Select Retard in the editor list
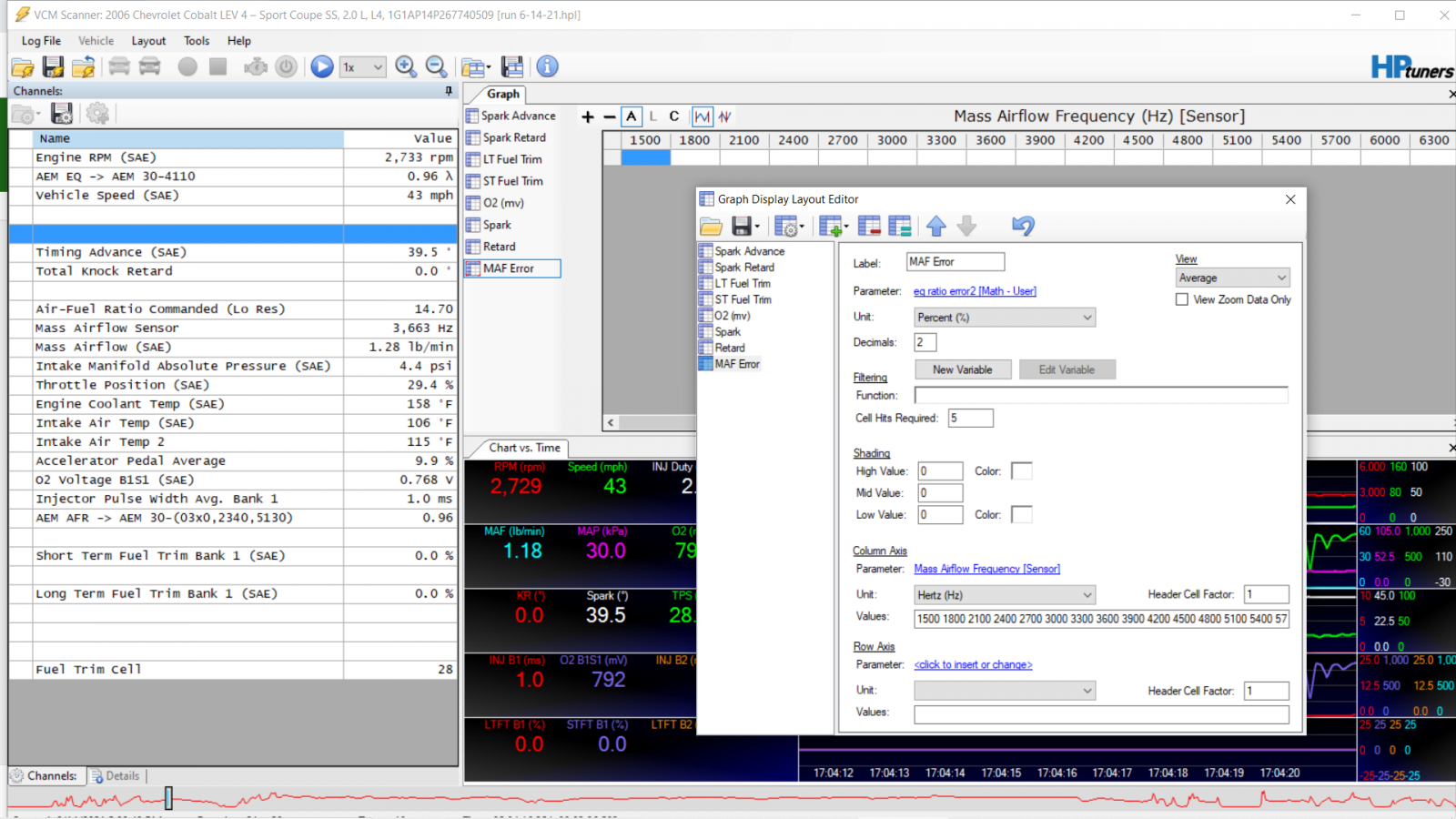 coord(729,348)
